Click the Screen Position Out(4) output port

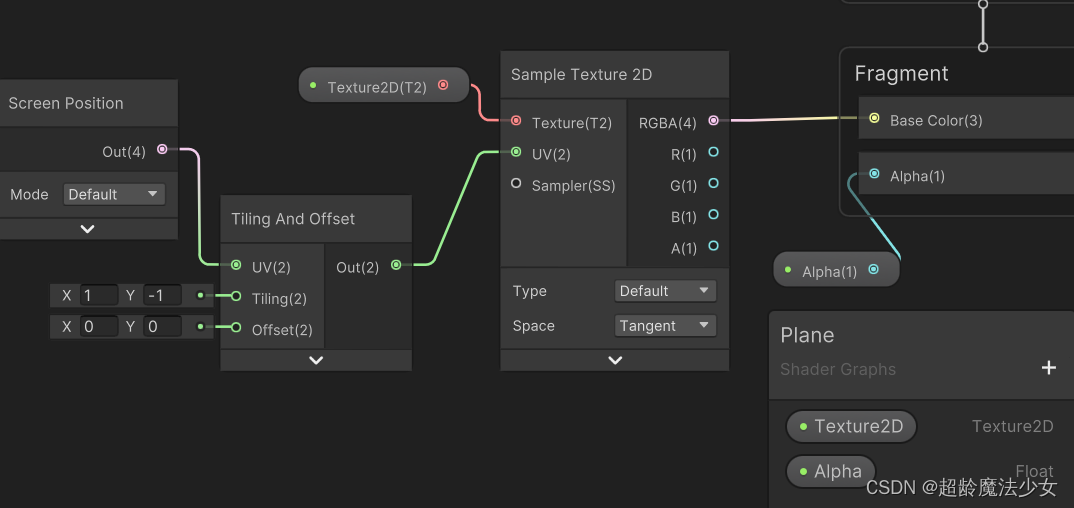click(162, 149)
